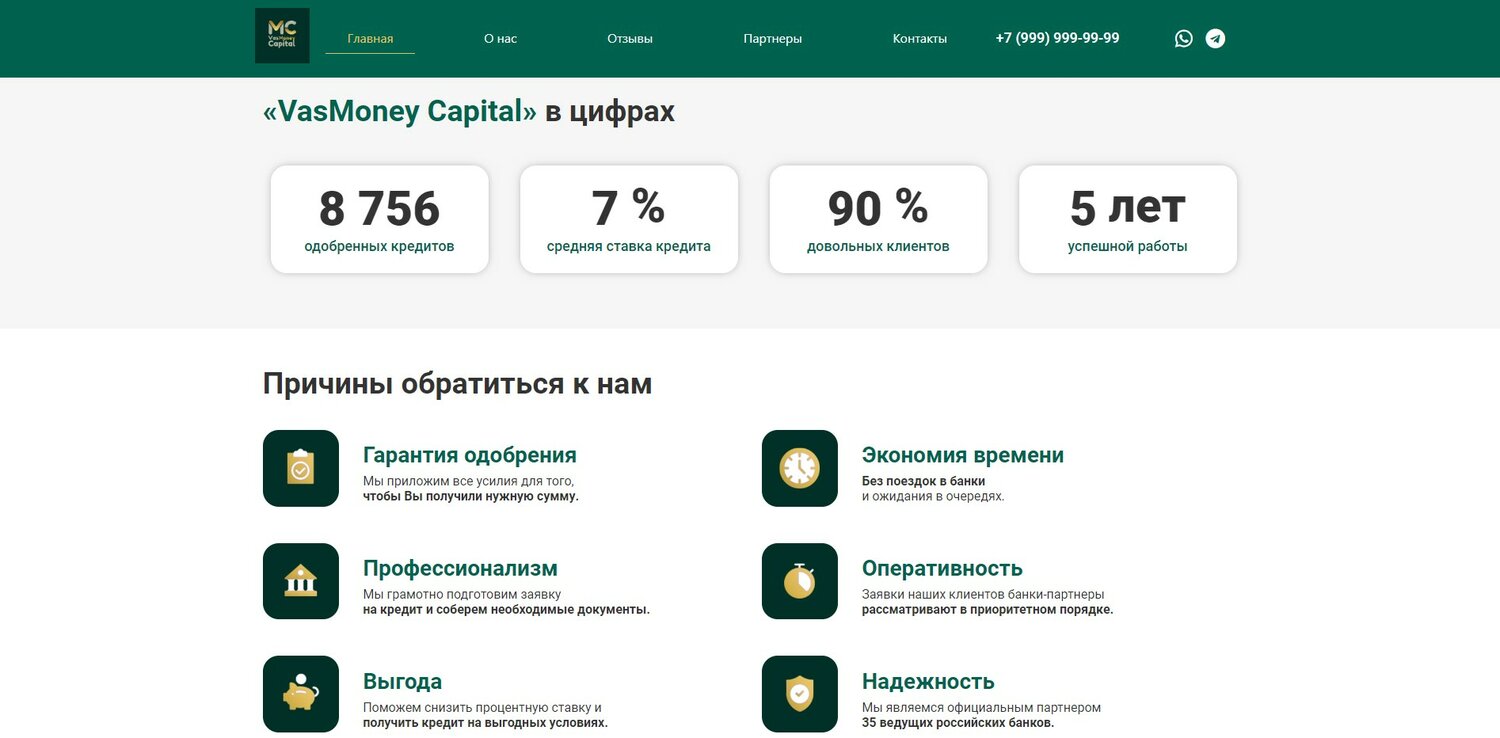Click the text Без поездок в банки
1500x738 pixels.
[924, 481]
